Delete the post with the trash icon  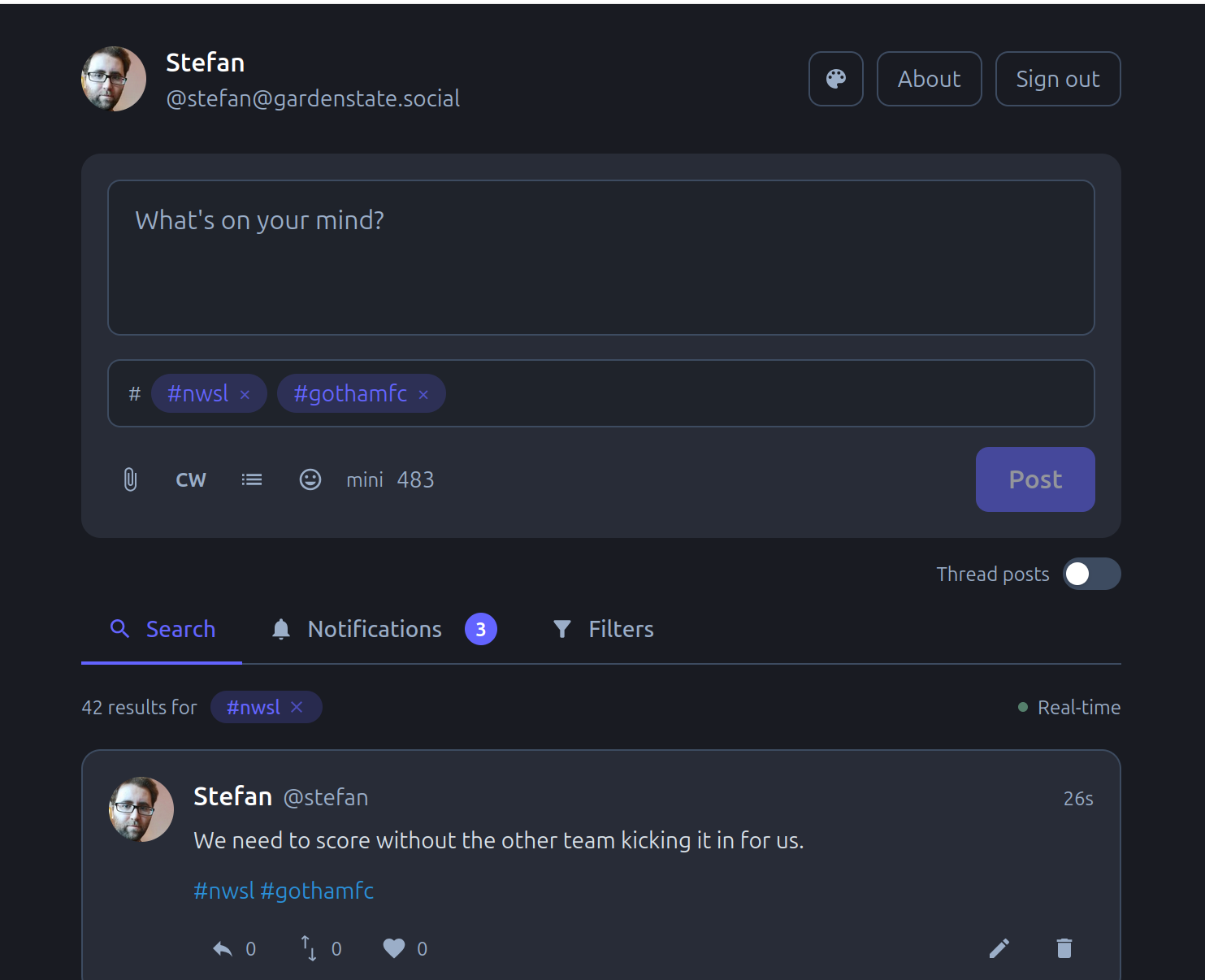point(1064,948)
